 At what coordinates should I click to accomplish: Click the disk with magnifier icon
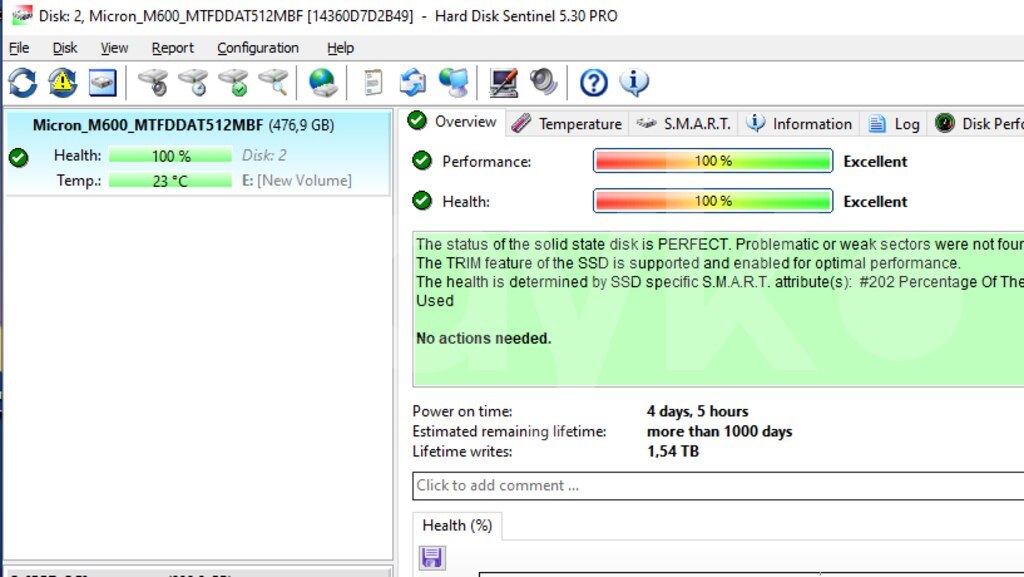[x=273, y=82]
